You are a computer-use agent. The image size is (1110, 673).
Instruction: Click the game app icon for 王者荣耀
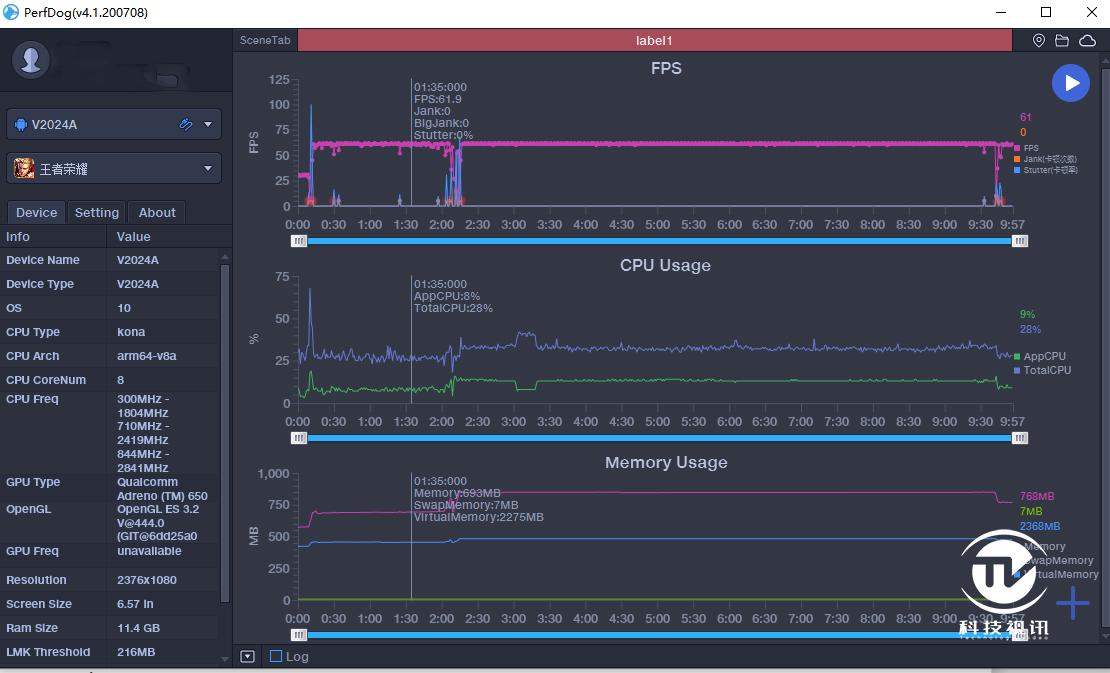(x=24, y=169)
